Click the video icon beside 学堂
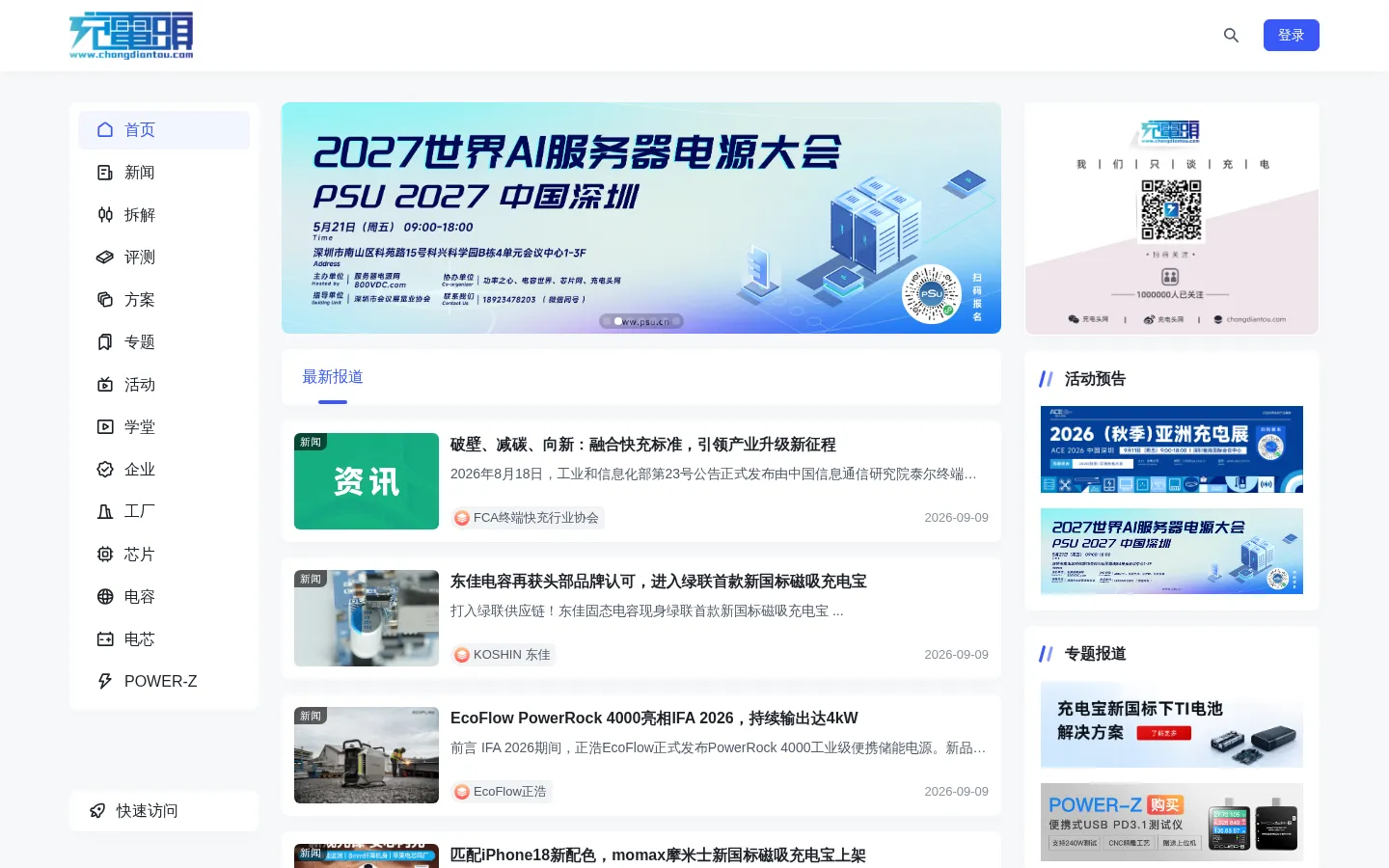 [105, 426]
